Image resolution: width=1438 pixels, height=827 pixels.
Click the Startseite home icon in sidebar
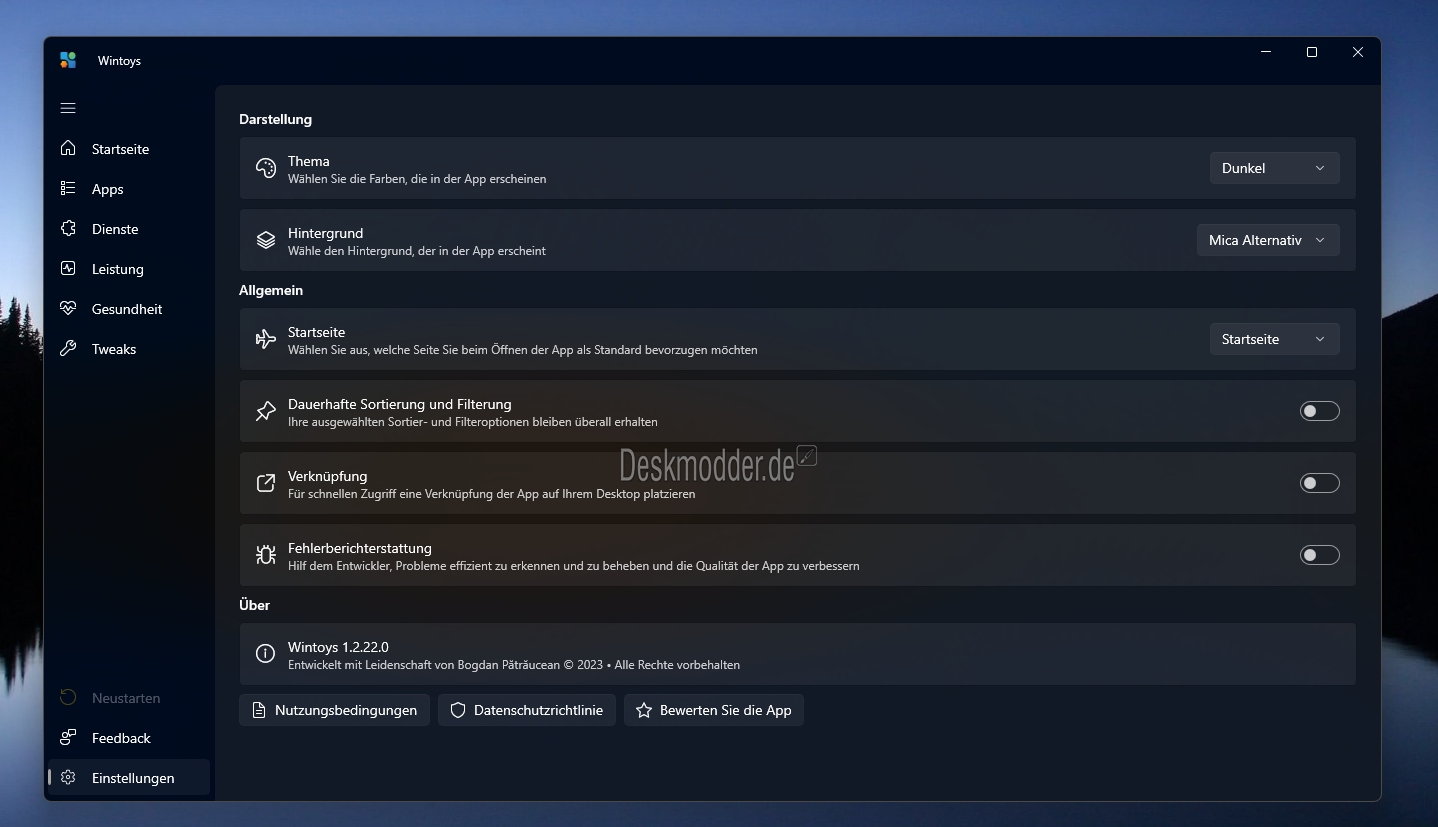pyautogui.click(x=68, y=148)
